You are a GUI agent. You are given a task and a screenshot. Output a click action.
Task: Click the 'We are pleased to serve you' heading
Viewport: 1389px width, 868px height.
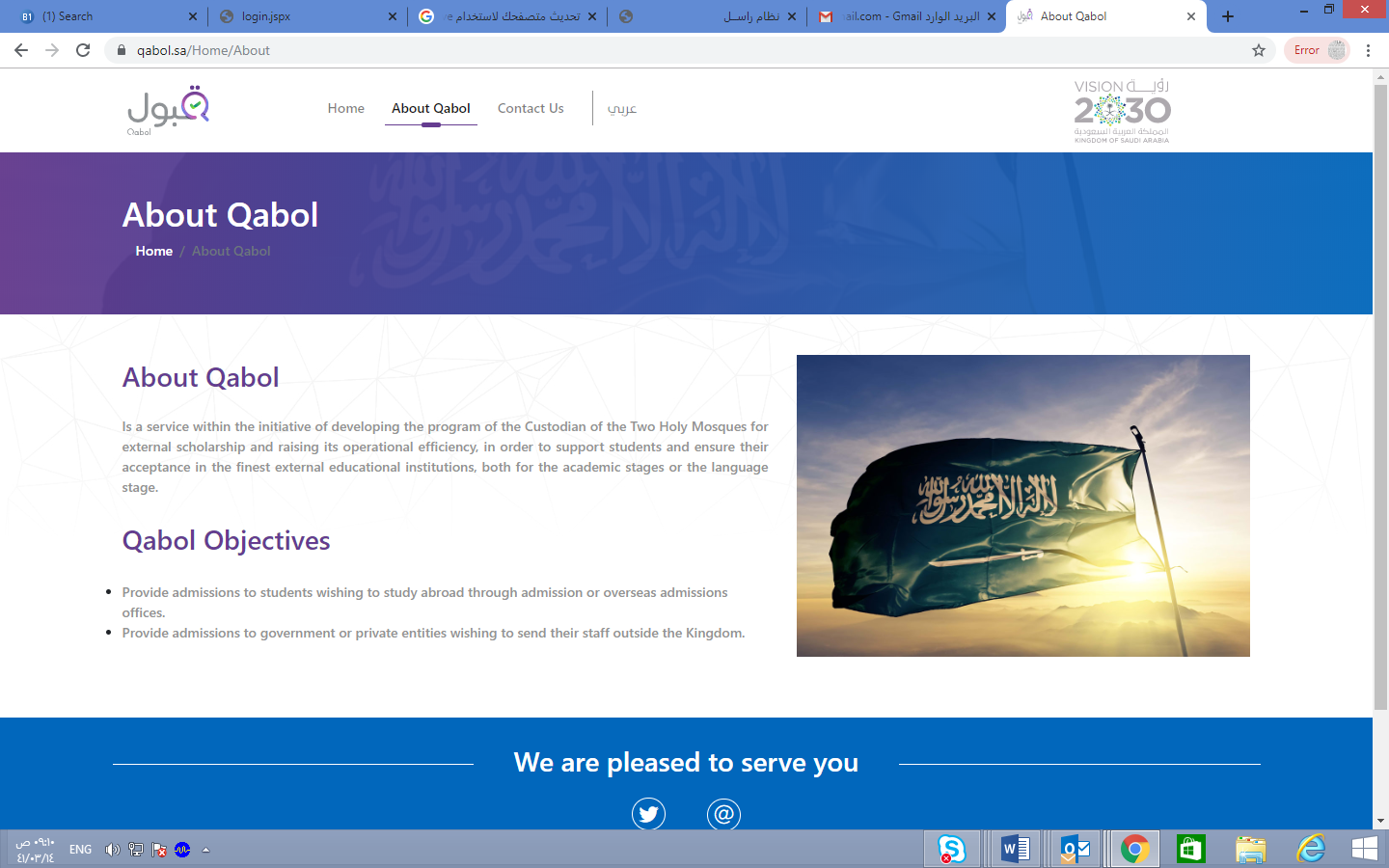[686, 763]
